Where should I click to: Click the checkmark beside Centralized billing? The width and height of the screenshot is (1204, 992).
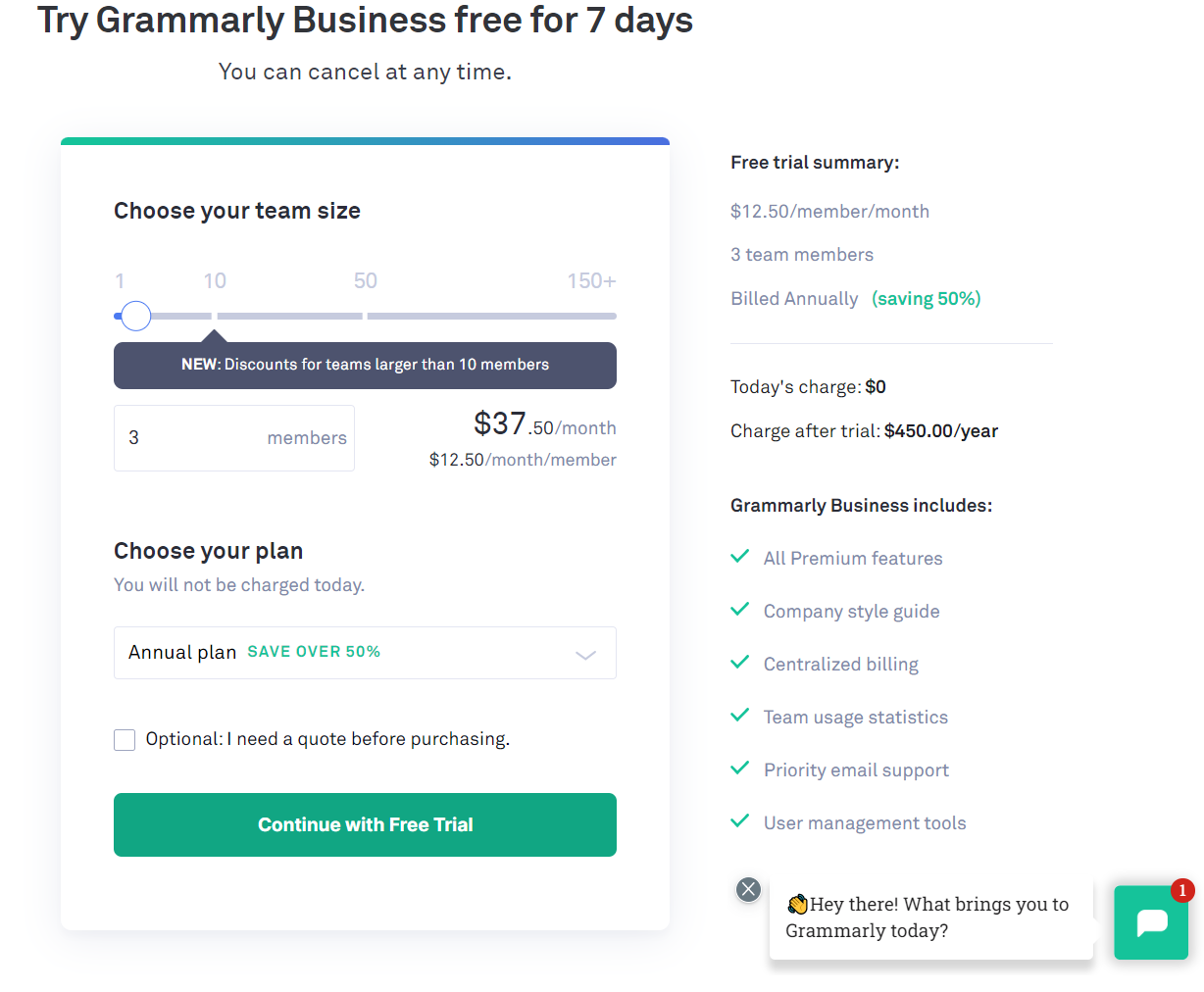pyautogui.click(x=740, y=663)
